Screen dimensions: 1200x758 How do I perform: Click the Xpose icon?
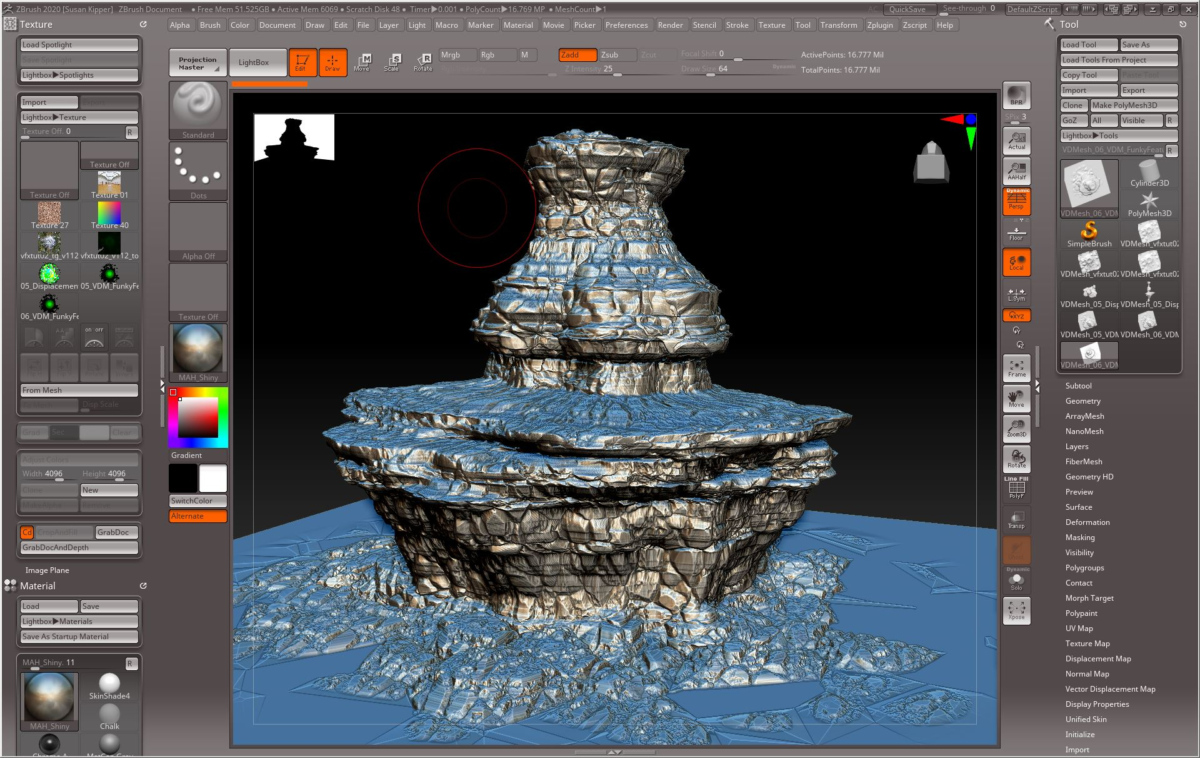pyautogui.click(x=1016, y=610)
